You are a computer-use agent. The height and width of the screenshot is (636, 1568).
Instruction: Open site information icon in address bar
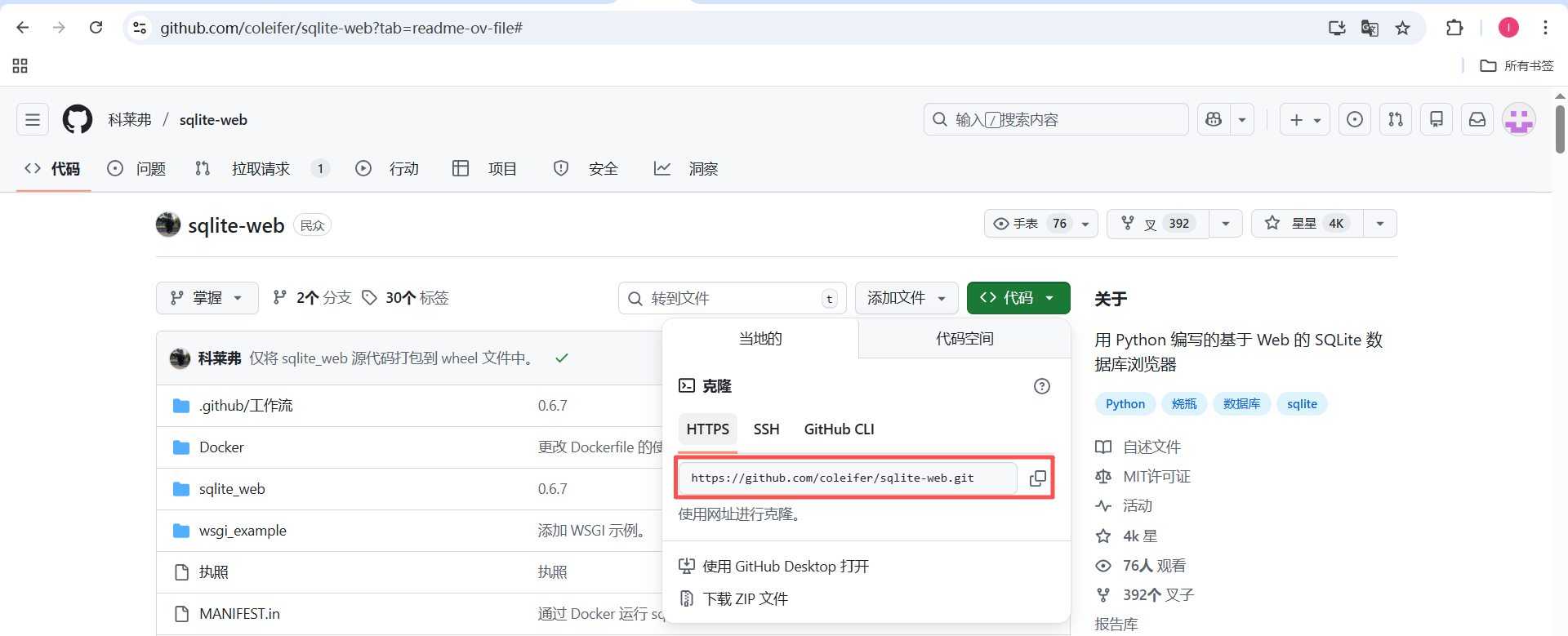[140, 28]
